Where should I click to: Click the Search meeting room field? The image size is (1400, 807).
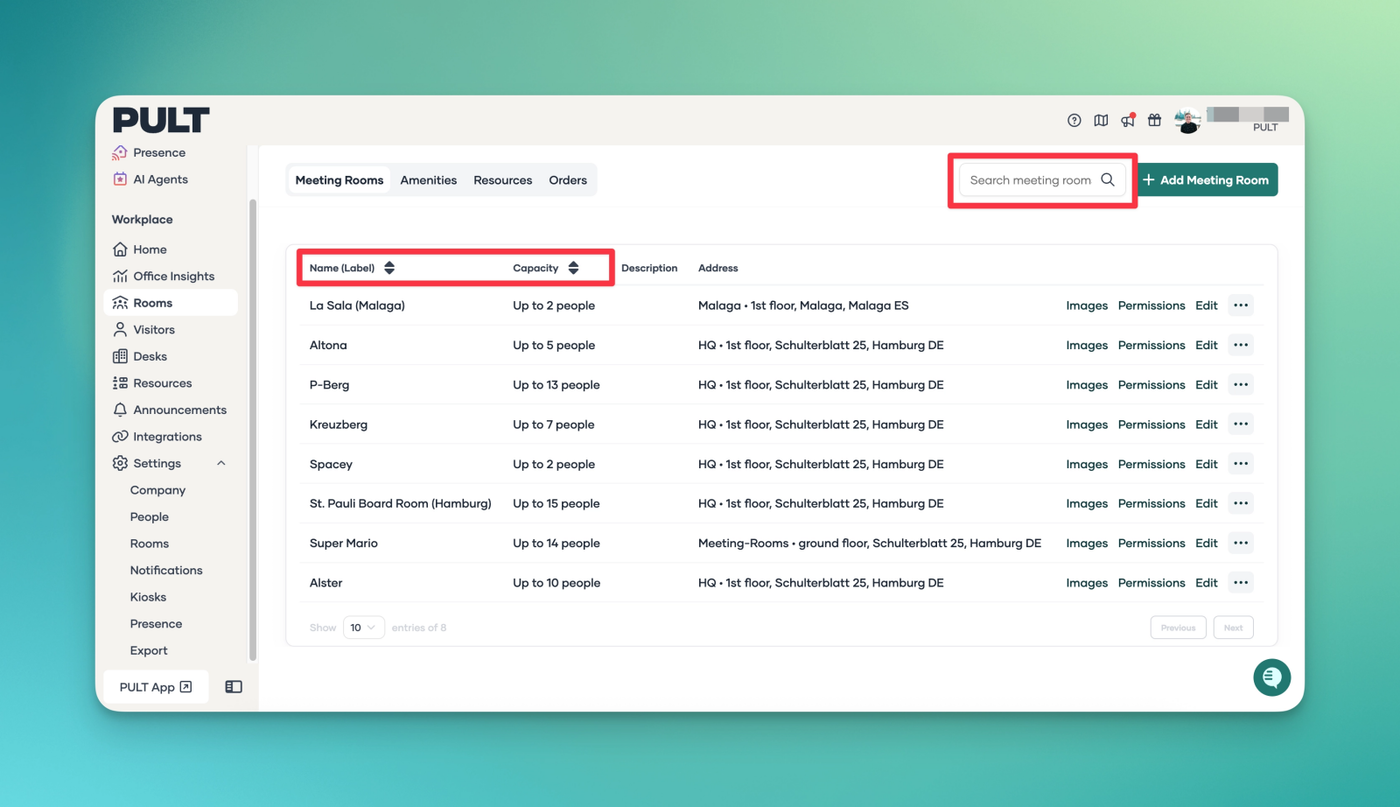(1030, 180)
